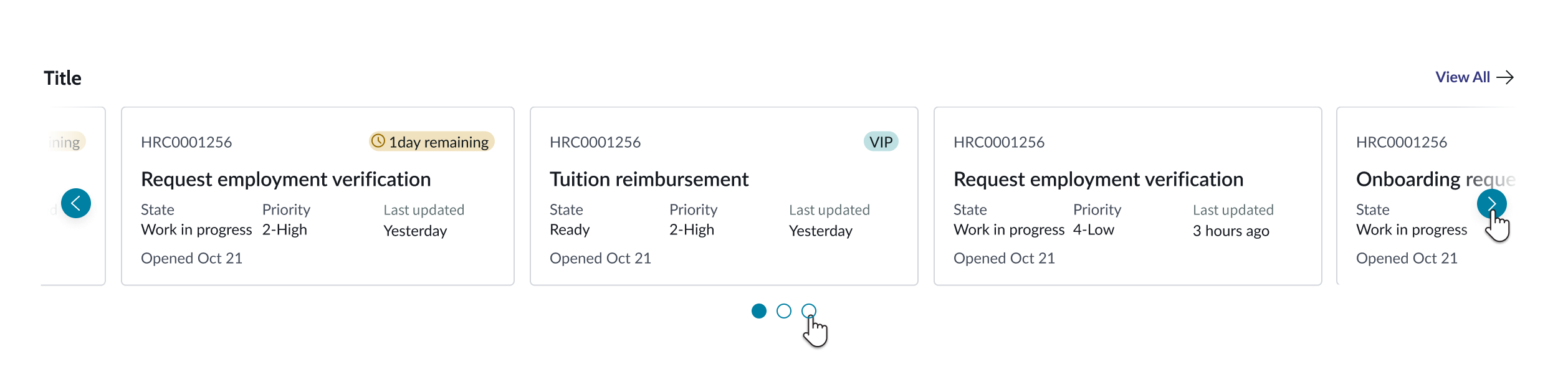Click the VIP badge on the Tuition reimbursement card
Image resolution: width=1568 pixels, height=379 pixels.
click(x=881, y=142)
